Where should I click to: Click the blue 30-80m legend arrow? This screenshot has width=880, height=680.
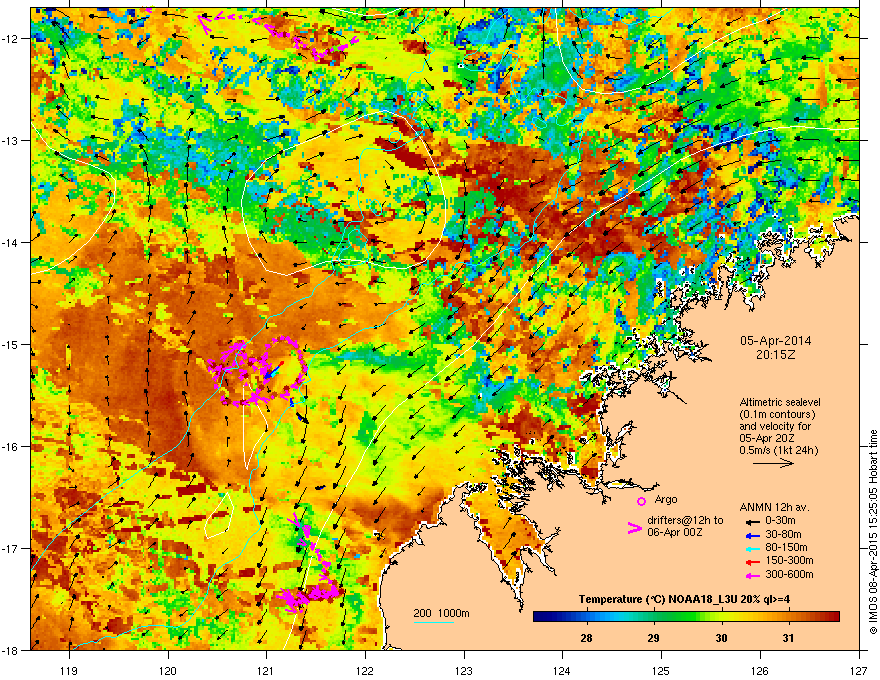tap(752, 535)
